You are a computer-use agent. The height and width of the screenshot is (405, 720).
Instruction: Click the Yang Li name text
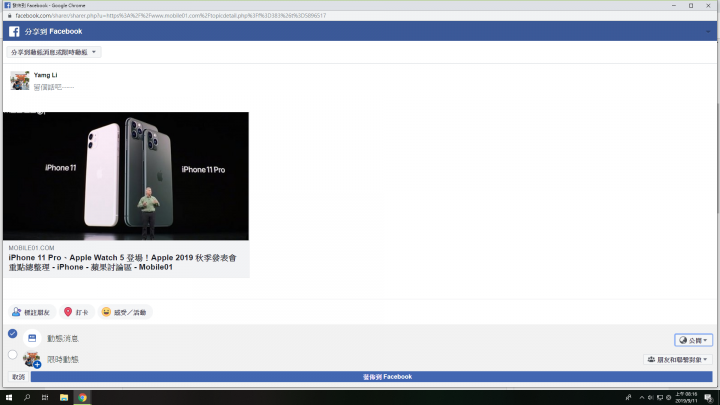click(x=45, y=75)
